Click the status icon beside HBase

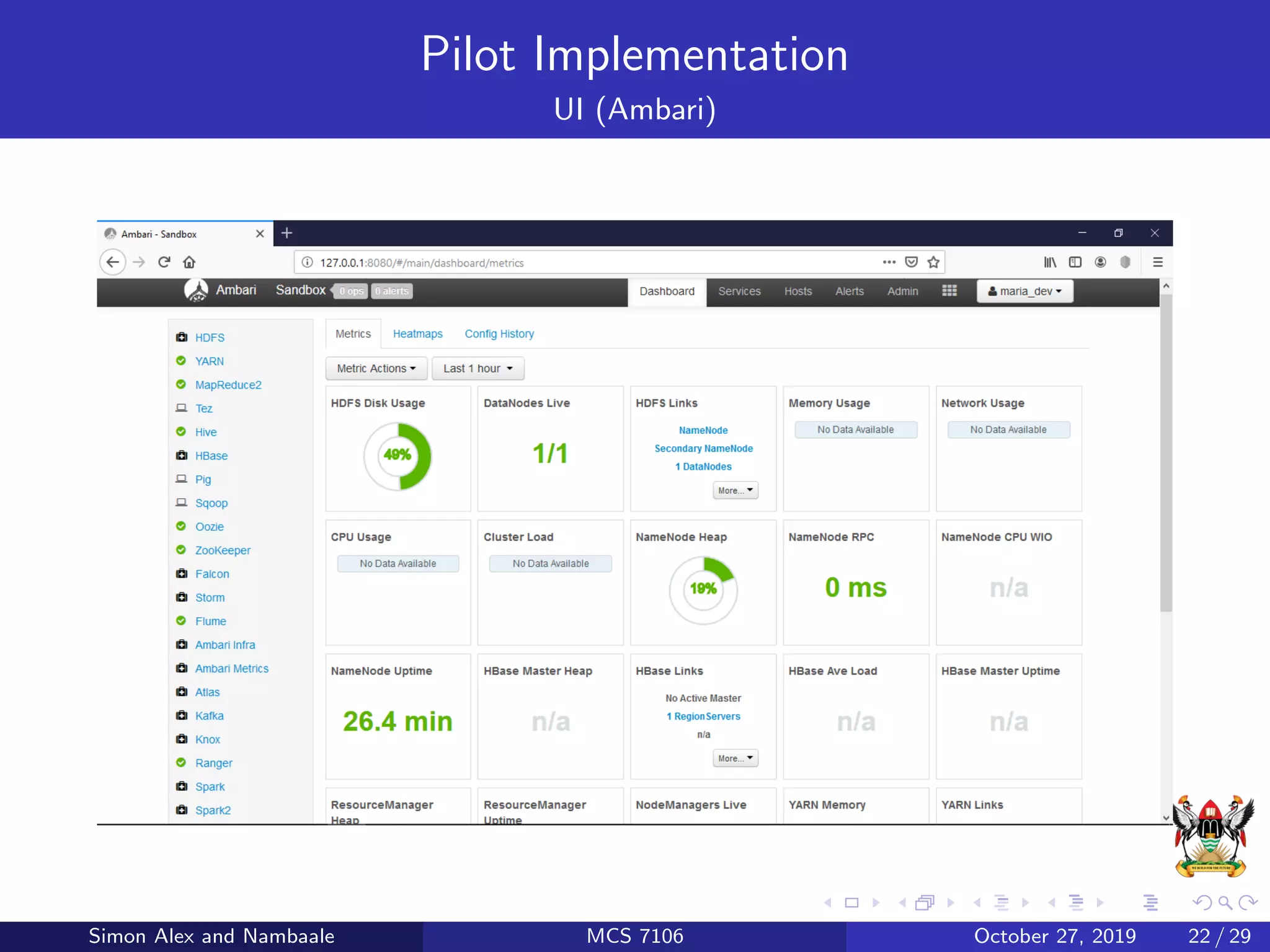(182, 456)
